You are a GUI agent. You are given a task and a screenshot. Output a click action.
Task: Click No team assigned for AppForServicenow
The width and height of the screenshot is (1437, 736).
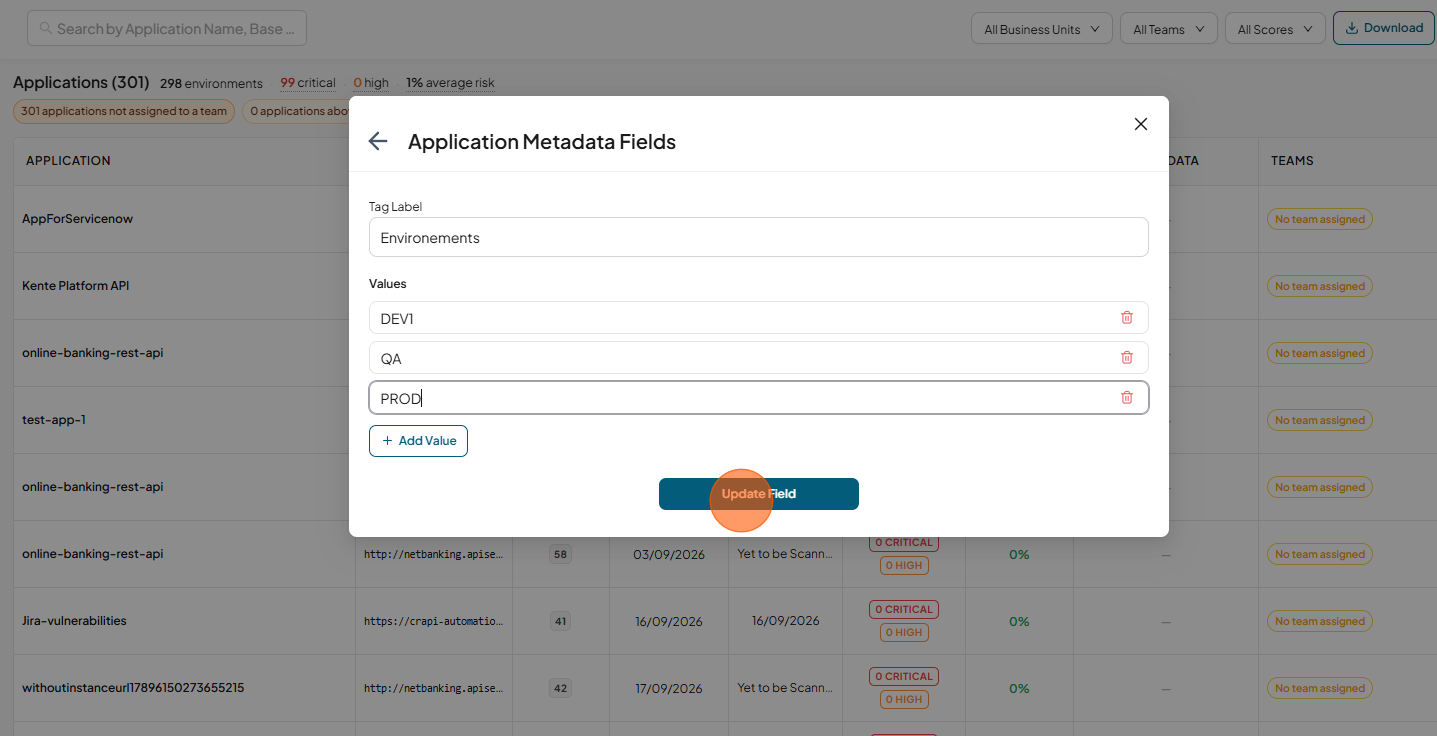point(1320,219)
